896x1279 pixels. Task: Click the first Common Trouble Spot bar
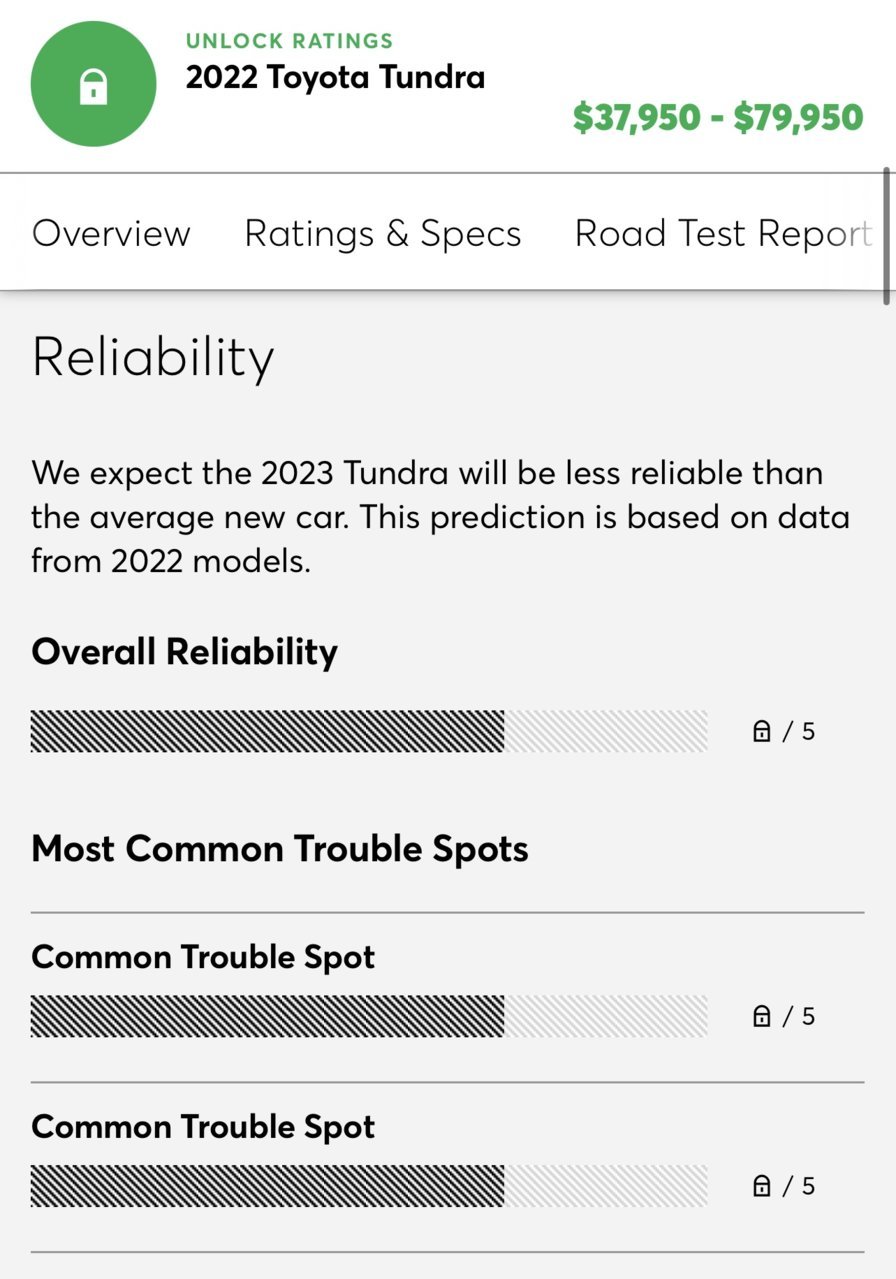coord(369,1016)
